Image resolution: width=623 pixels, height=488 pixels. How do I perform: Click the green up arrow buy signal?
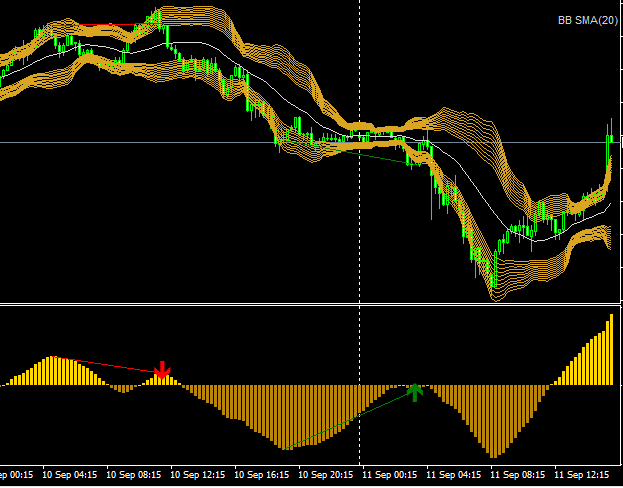point(415,391)
